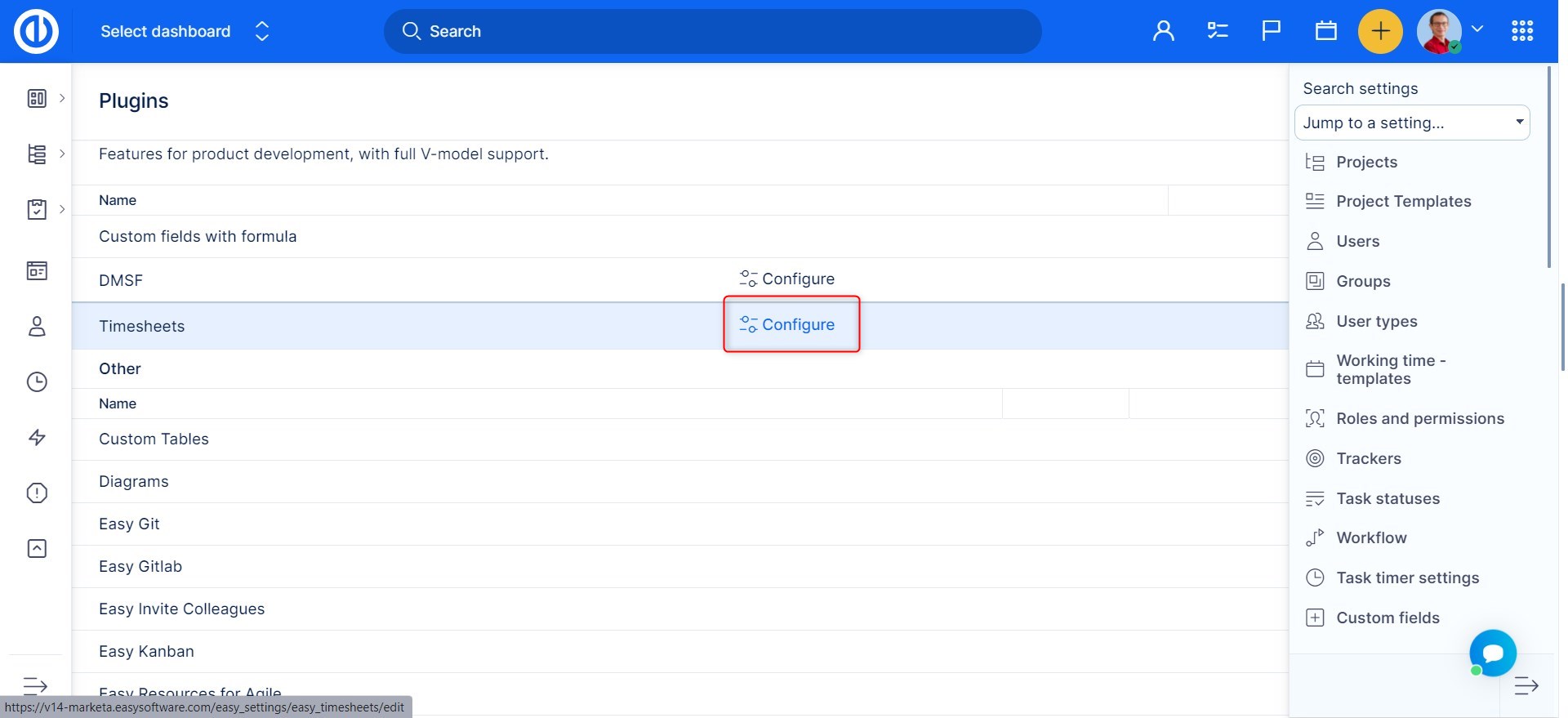The image size is (1568, 718).
Task: Select Custom fields in settings menu
Action: click(x=1388, y=618)
